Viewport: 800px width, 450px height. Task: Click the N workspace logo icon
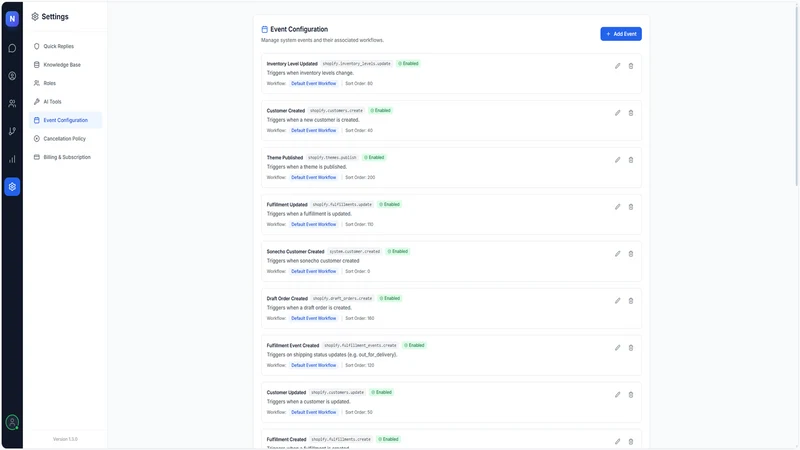coord(12,19)
